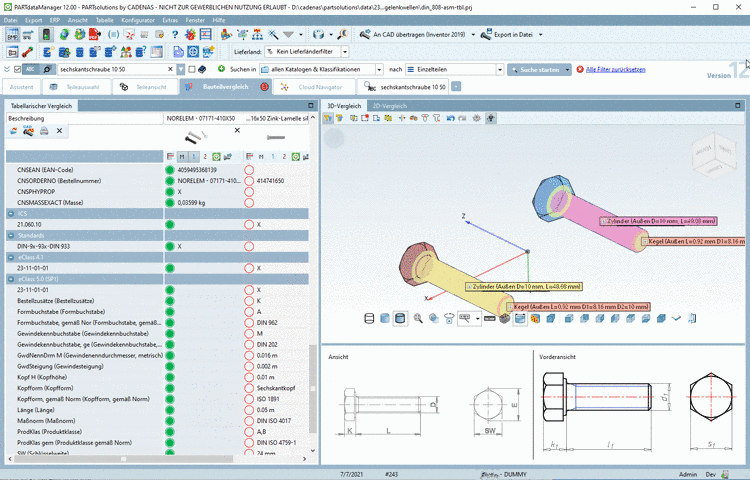Collapse the ICS group
The image size is (750, 480).
(x=11, y=214)
